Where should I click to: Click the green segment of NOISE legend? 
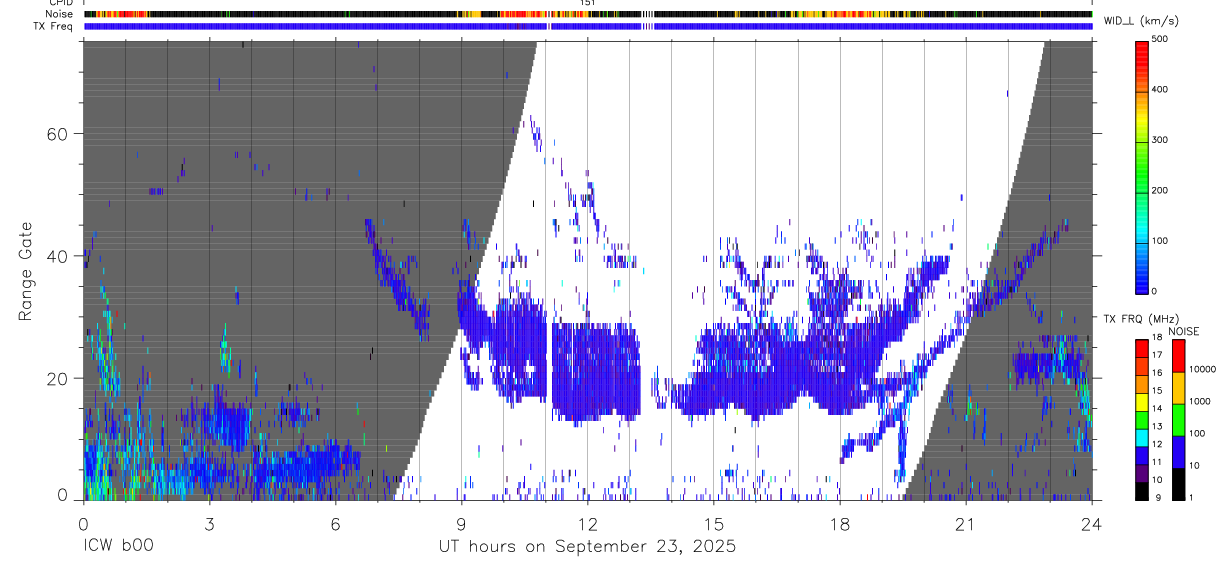(x=1178, y=419)
